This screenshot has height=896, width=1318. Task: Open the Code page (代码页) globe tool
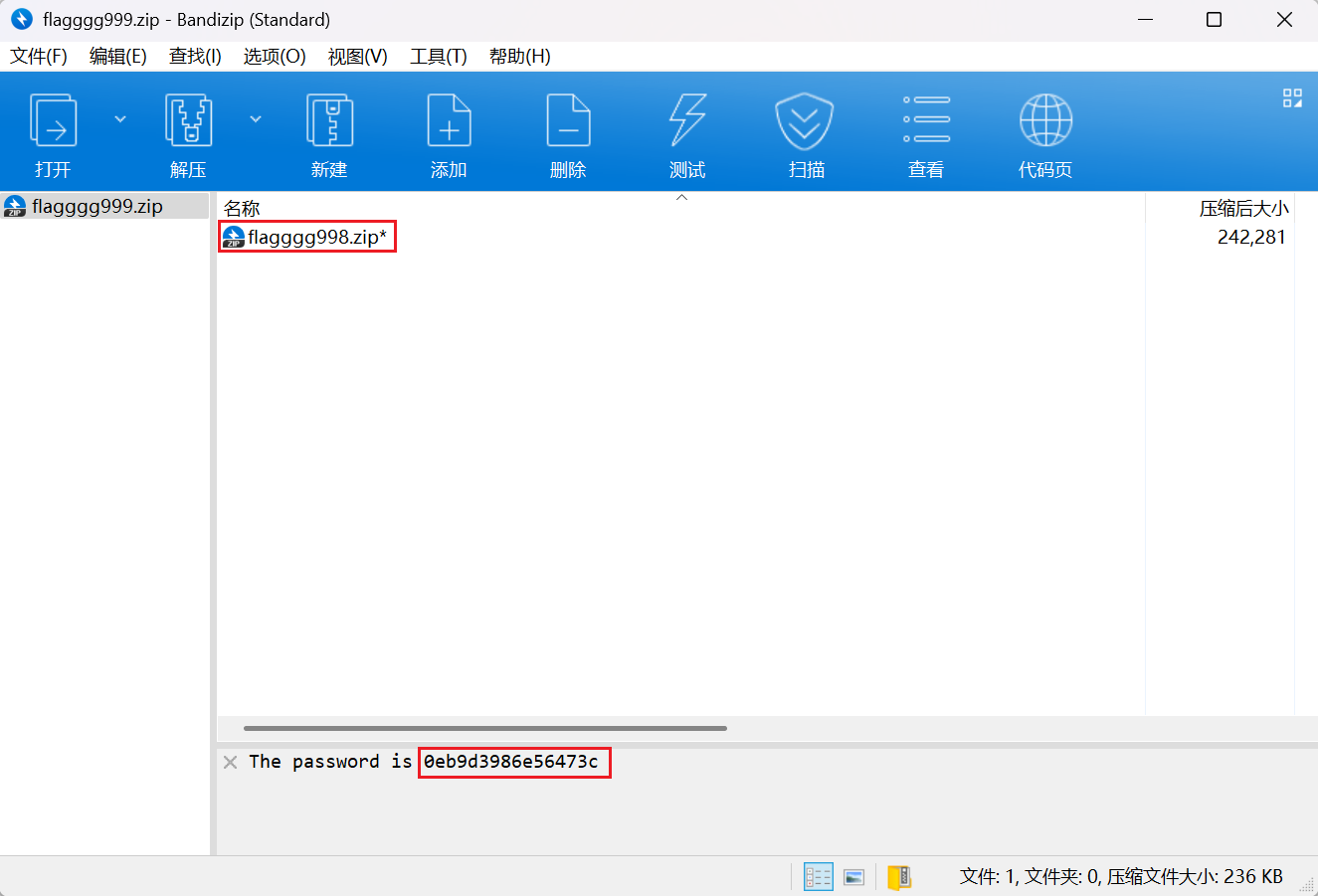1045,121
